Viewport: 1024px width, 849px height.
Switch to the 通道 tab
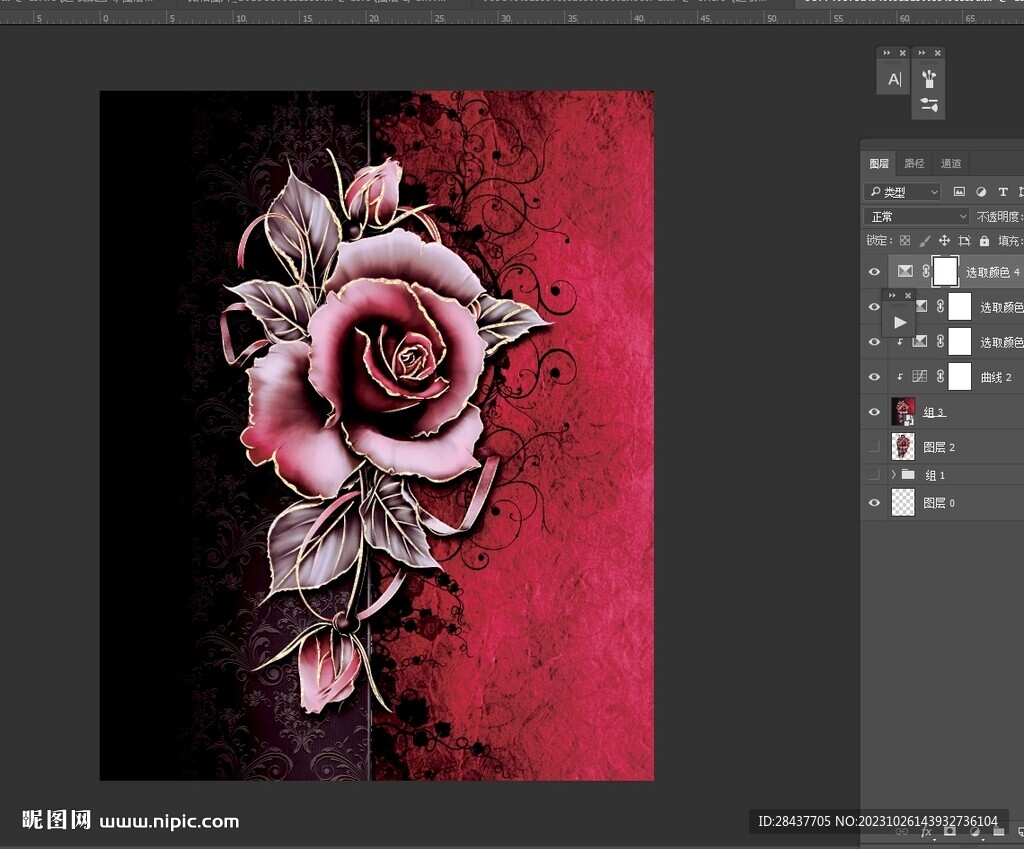(x=951, y=164)
